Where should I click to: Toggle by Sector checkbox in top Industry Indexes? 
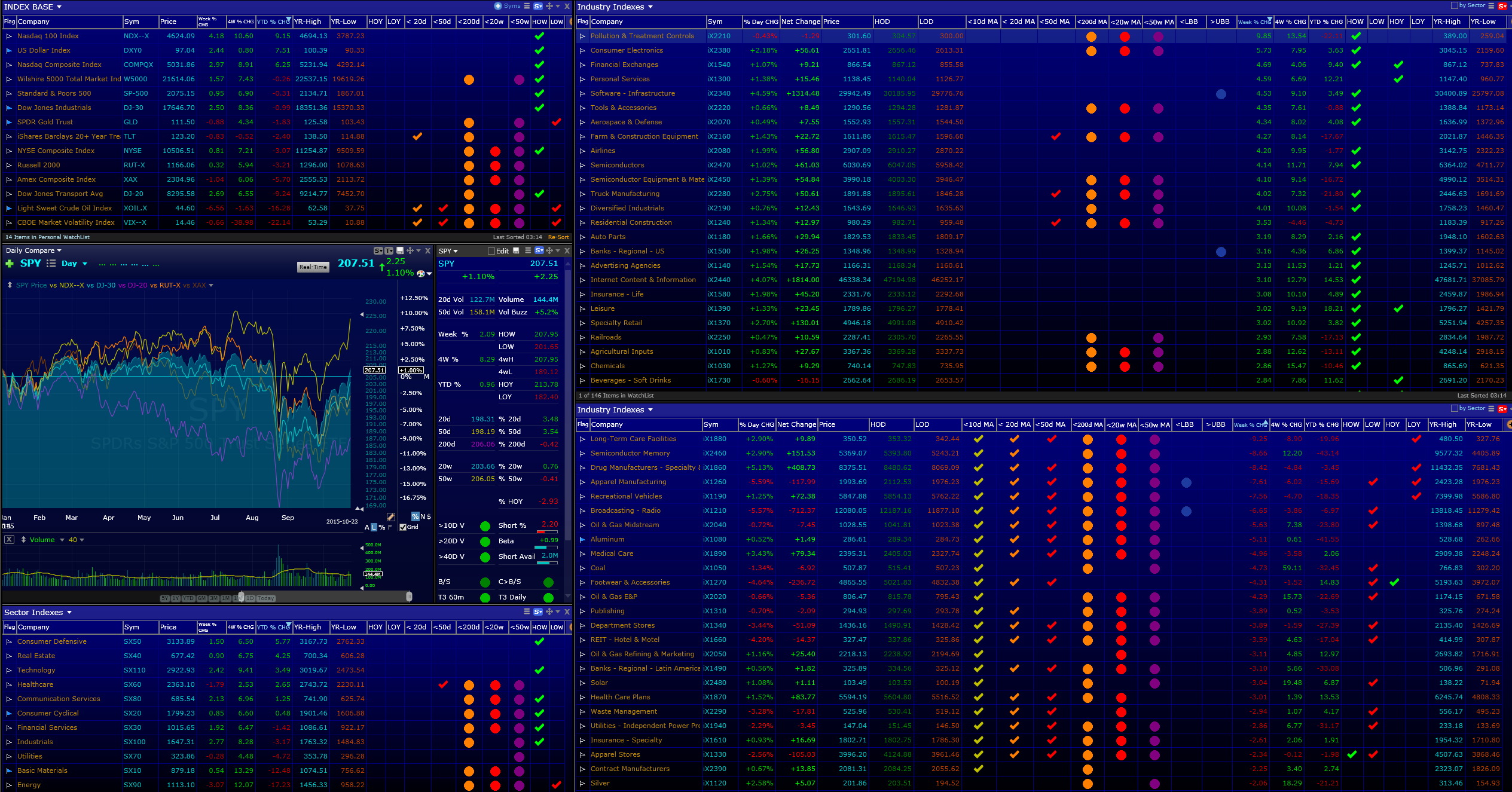(1455, 5)
